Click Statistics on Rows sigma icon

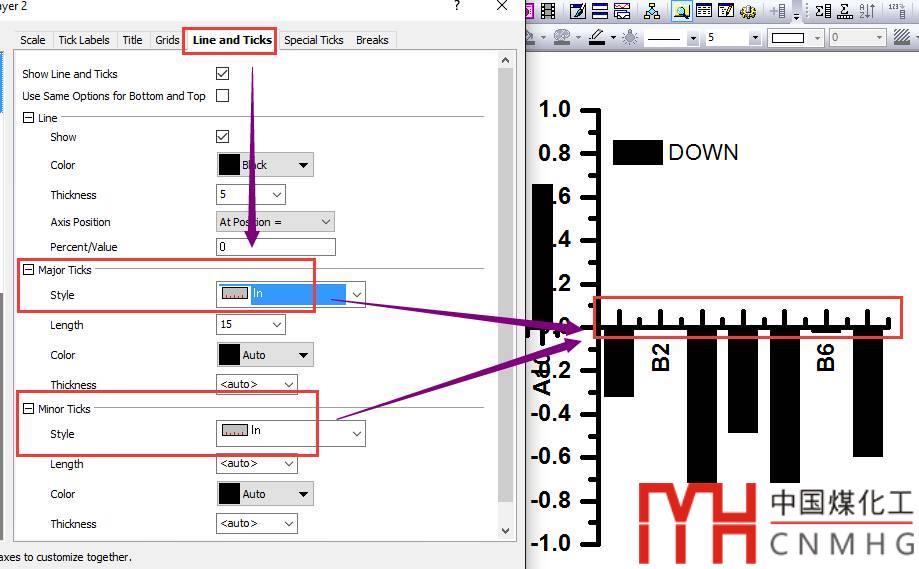[845, 11]
